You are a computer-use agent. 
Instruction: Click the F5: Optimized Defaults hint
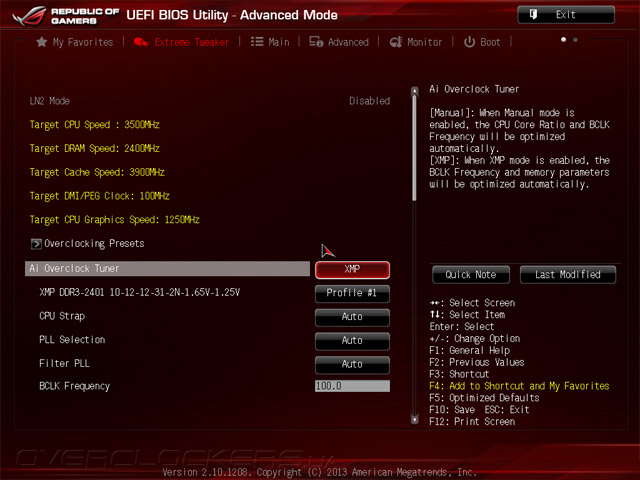point(484,398)
